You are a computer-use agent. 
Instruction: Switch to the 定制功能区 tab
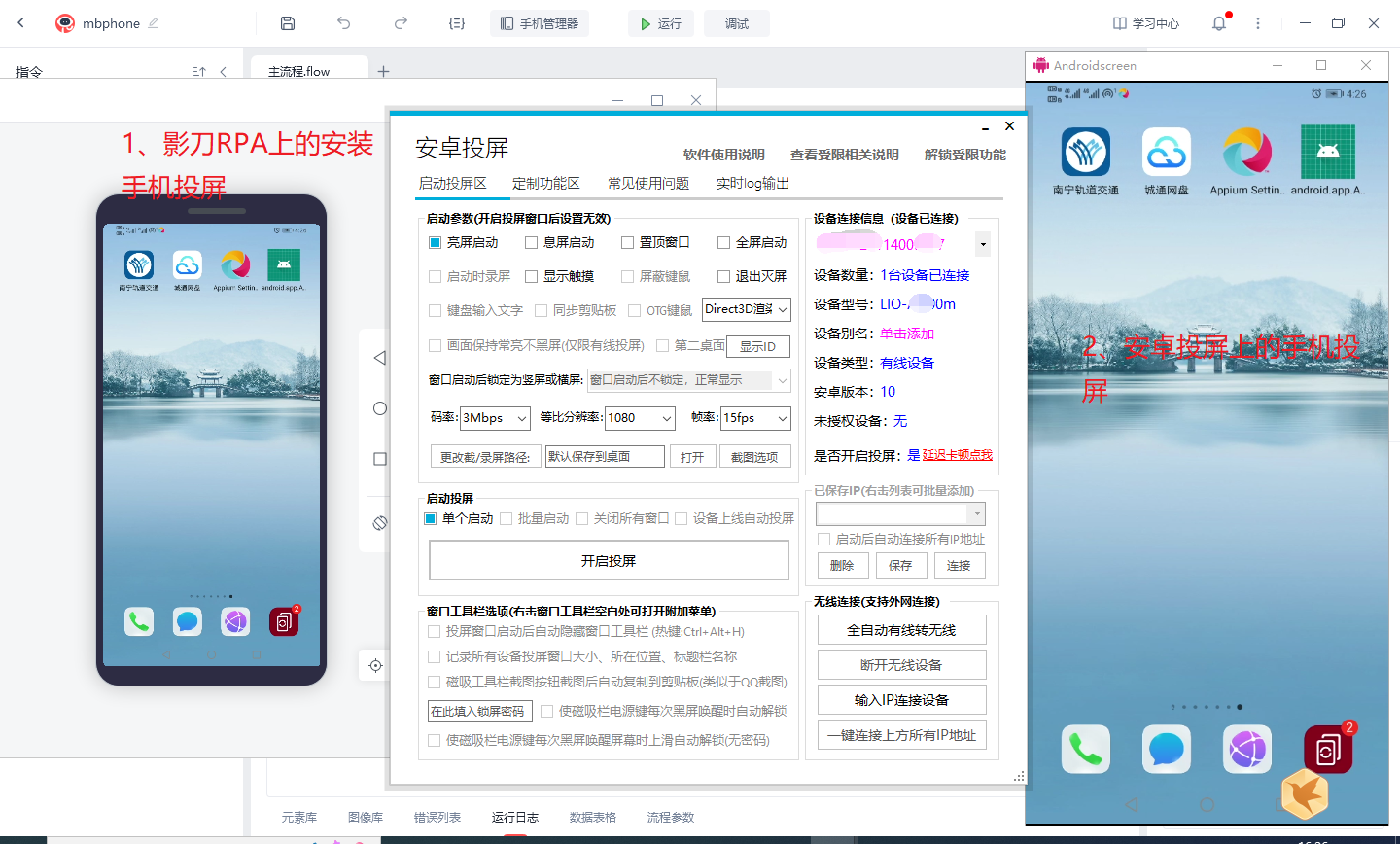tap(545, 183)
